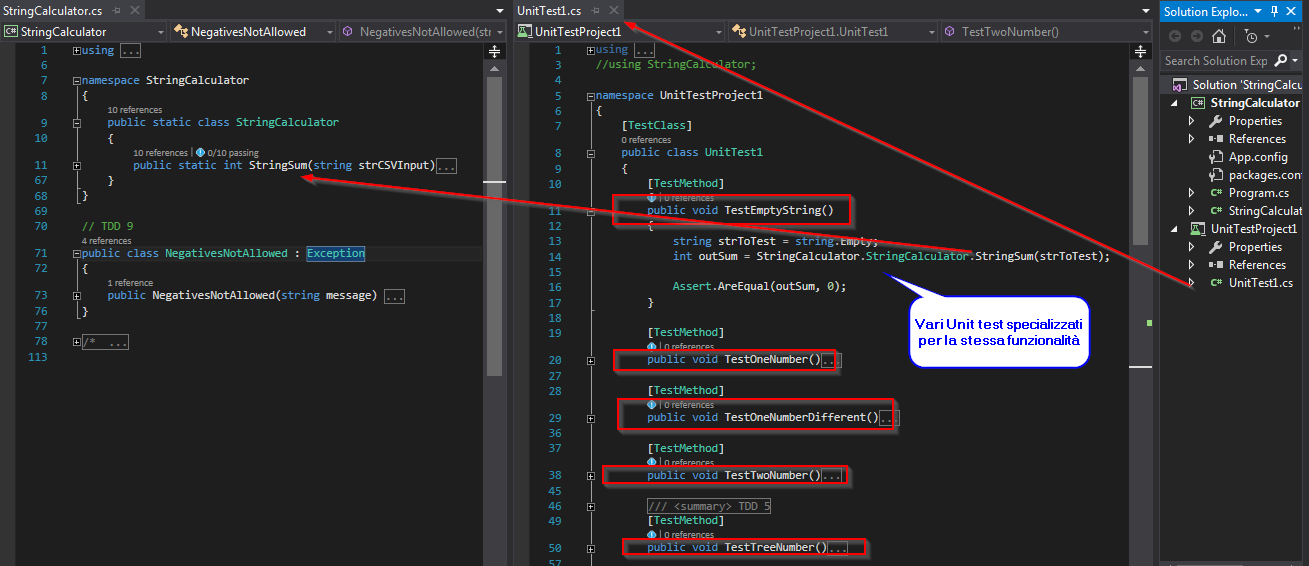Click the highlighted Exception base type
This screenshot has height=566, width=1309.
click(x=336, y=253)
